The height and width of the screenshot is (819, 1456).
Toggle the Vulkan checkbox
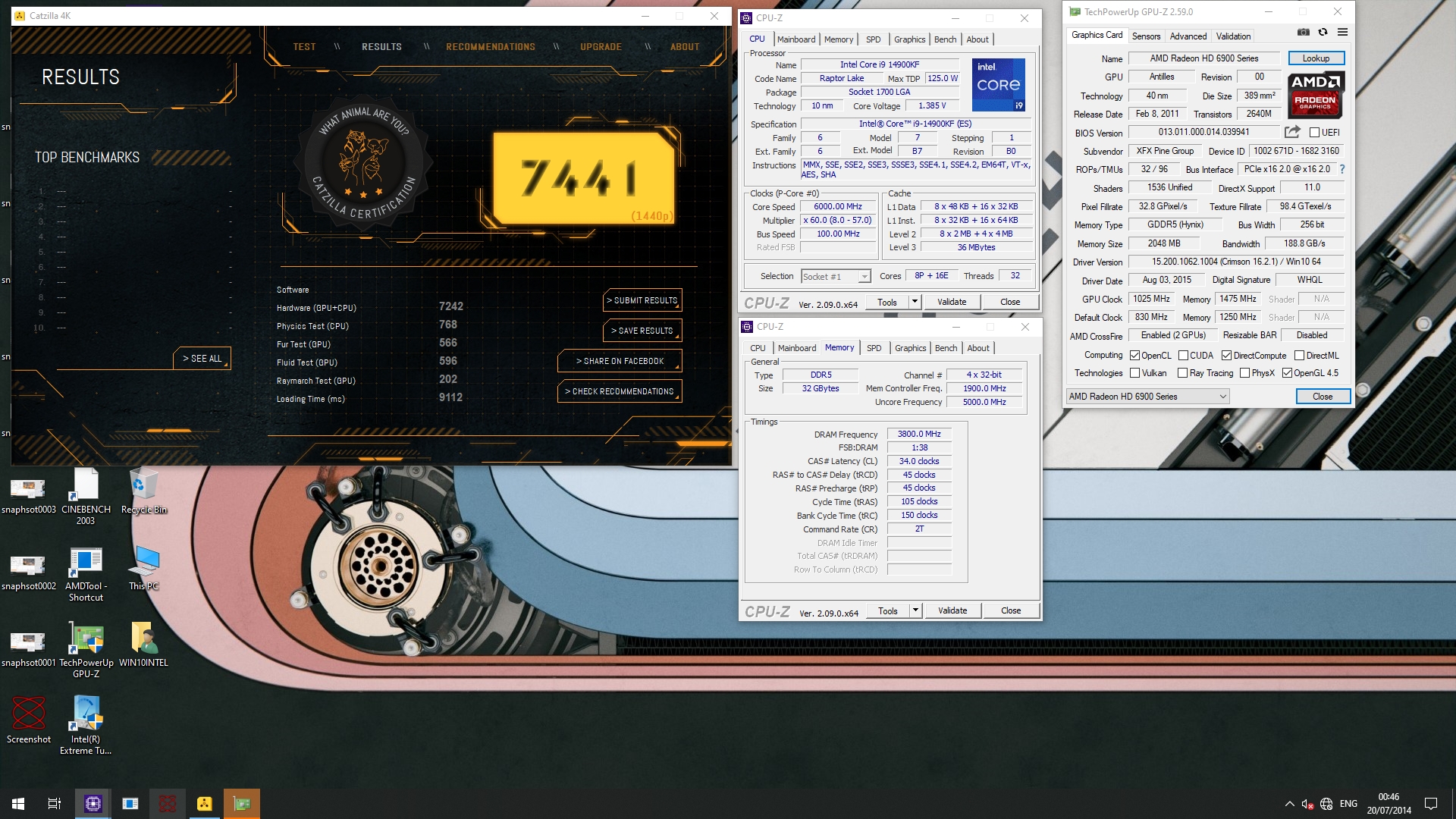1134,373
